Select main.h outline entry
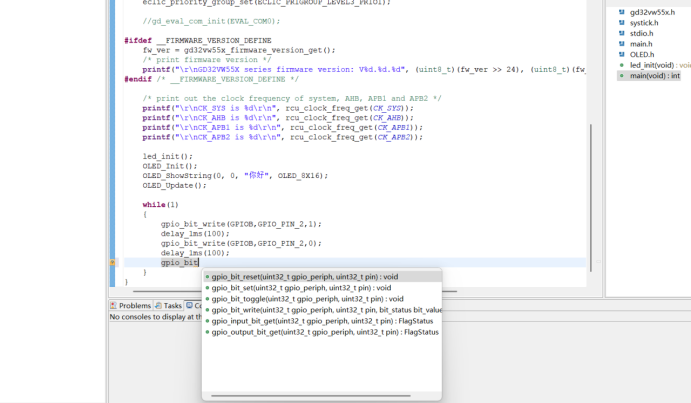This screenshot has height=403, width=691. (641, 44)
